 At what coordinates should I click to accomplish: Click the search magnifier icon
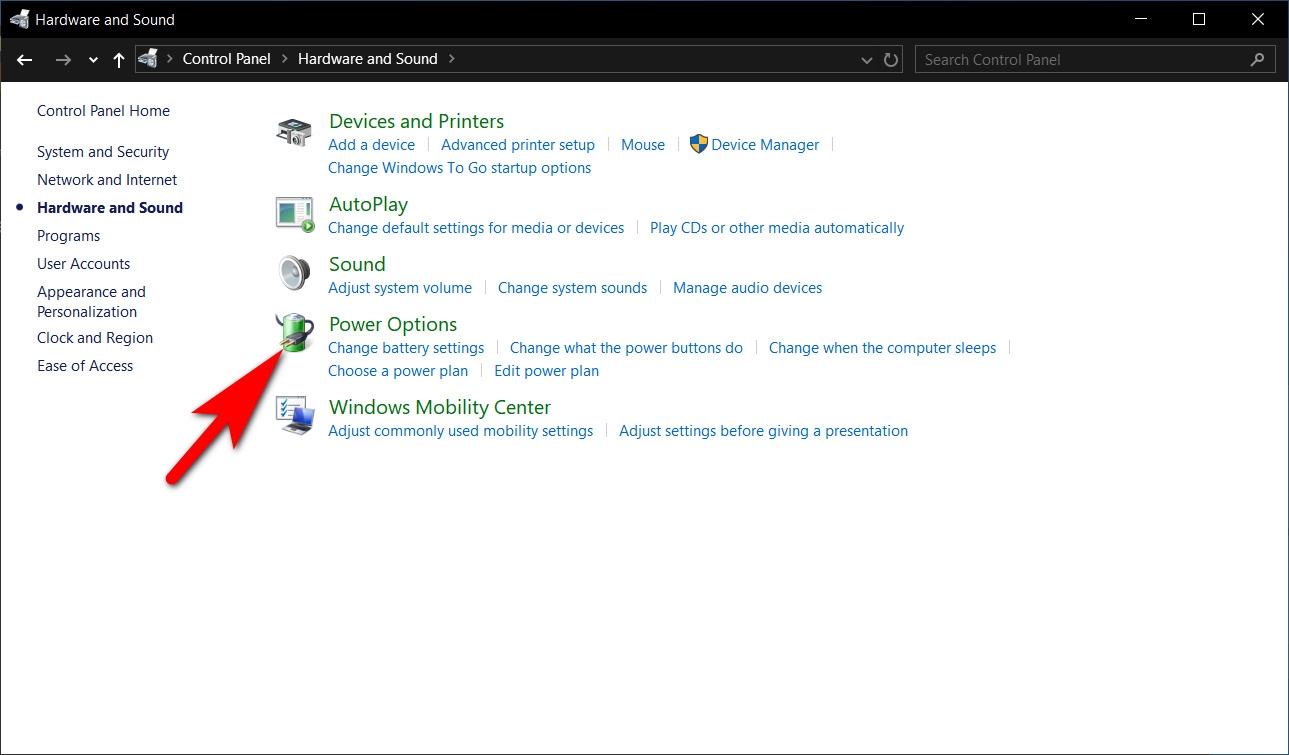[x=1257, y=59]
